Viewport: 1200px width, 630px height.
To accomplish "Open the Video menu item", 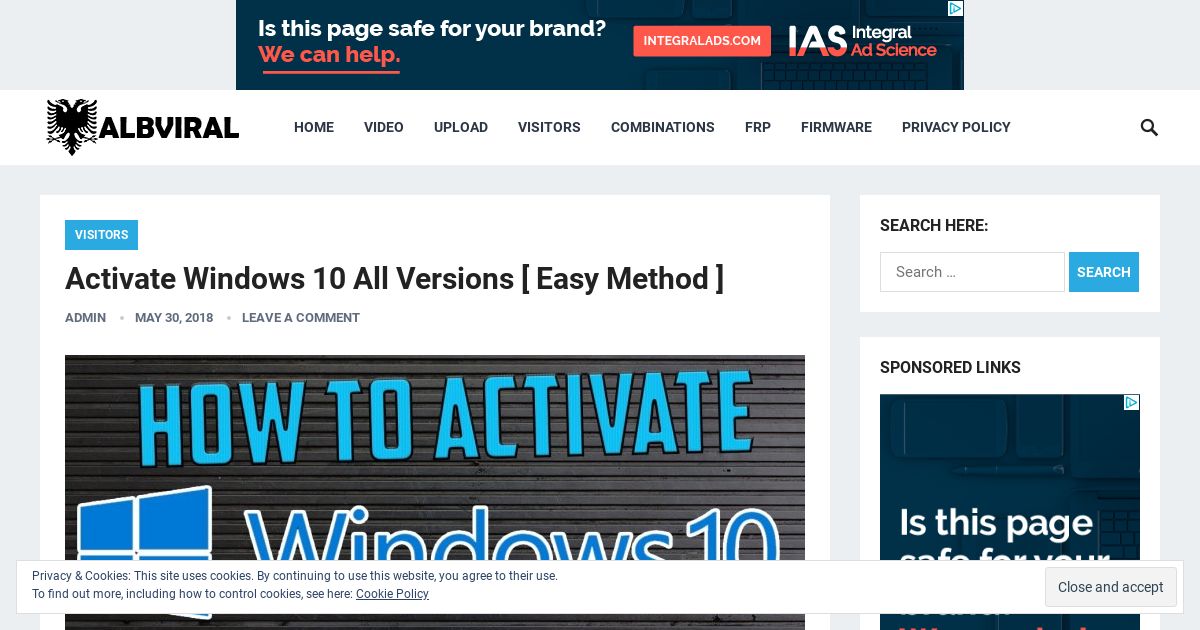I will pos(384,127).
